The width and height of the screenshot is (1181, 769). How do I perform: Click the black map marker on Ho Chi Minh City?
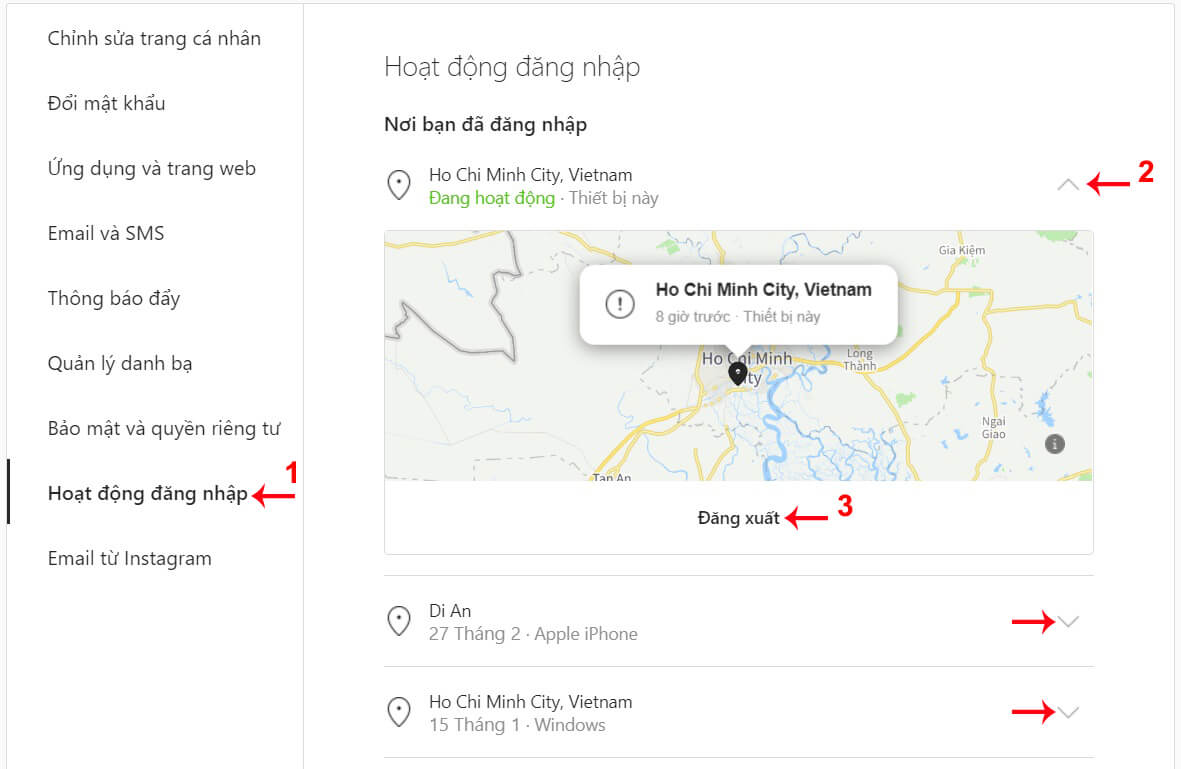tap(737, 372)
